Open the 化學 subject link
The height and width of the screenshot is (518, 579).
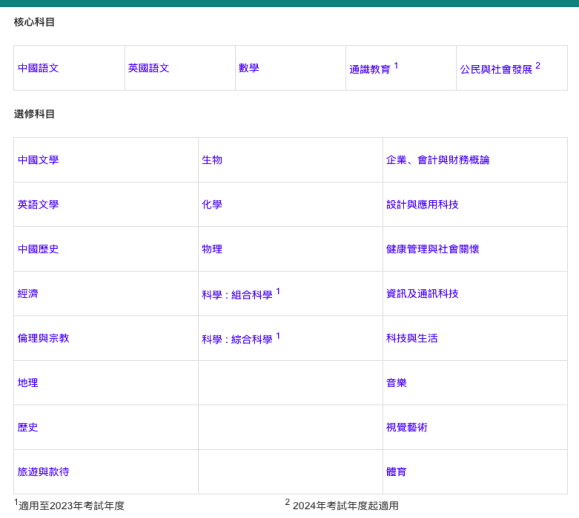pyautogui.click(x=212, y=205)
